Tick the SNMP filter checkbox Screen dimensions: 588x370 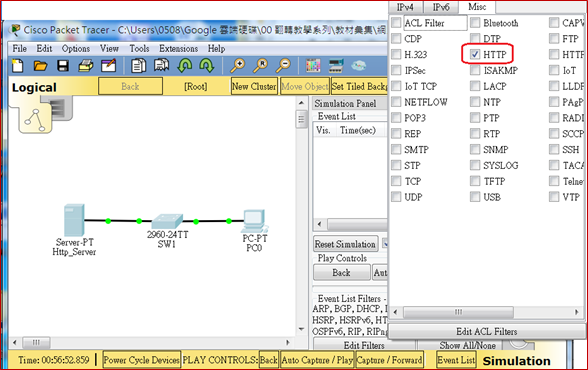pos(475,150)
